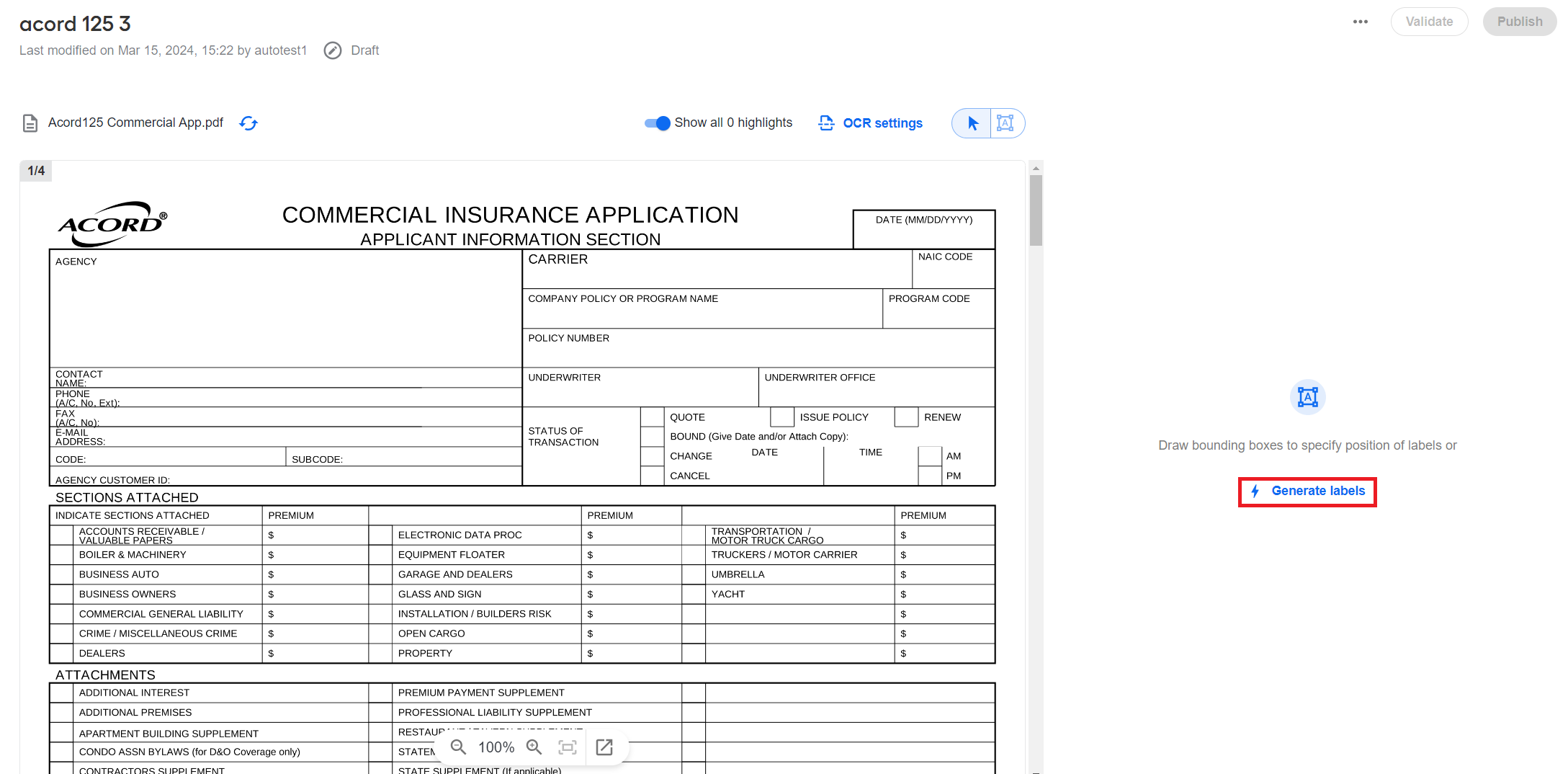
Task: Open OCR settings
Action: (870, 123)
